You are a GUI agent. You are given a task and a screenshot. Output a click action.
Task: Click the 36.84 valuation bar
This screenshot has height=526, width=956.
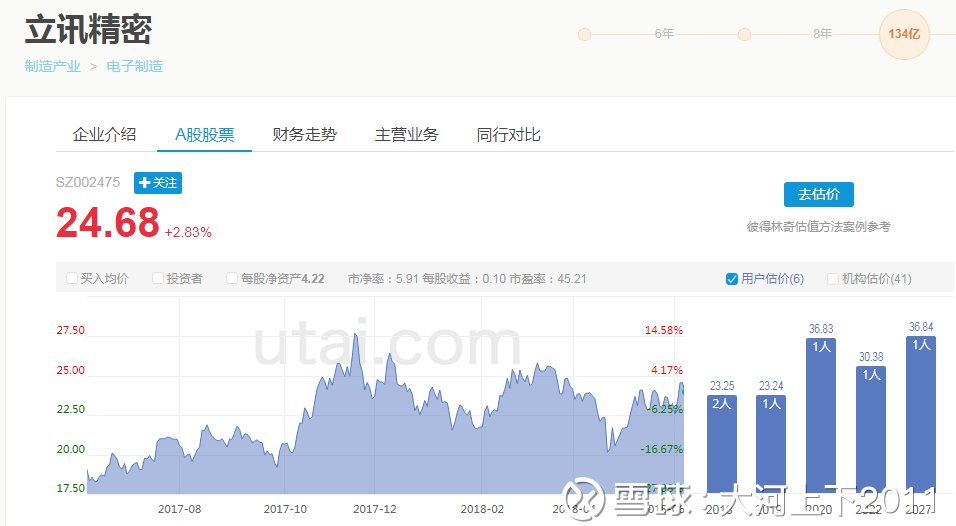click(x=921, y=416)
